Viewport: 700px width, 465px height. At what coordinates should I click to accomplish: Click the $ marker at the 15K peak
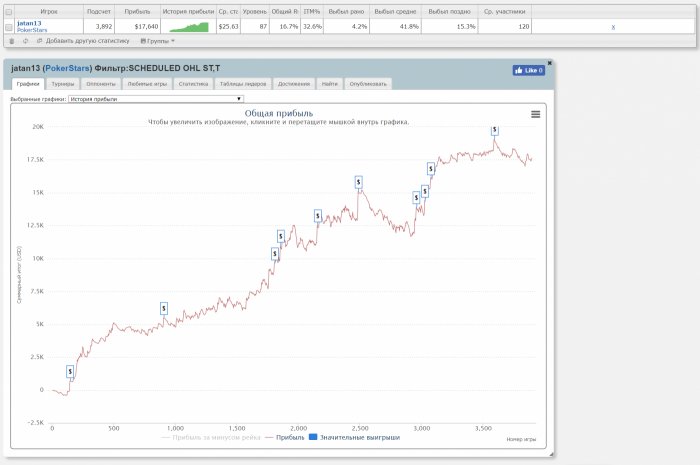coord(358,182)
